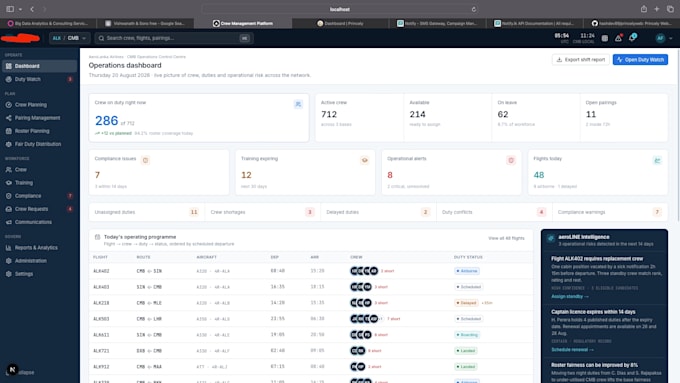Open the warning alerts triangle icon

point(618,38)
